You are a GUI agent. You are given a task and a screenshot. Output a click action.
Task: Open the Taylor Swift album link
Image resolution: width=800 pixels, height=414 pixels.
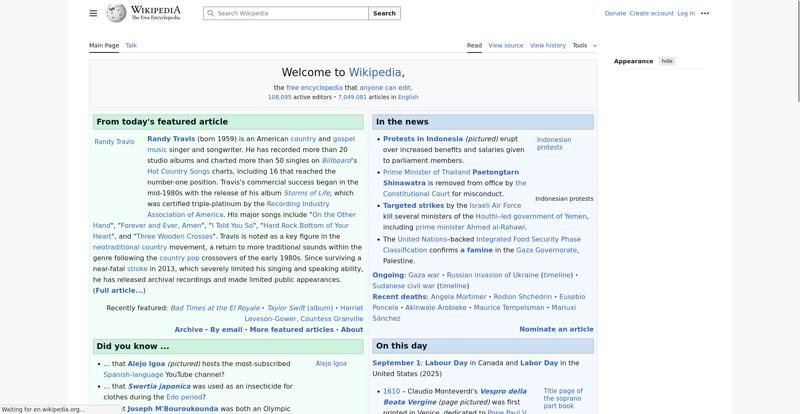(x=300, y=308)
